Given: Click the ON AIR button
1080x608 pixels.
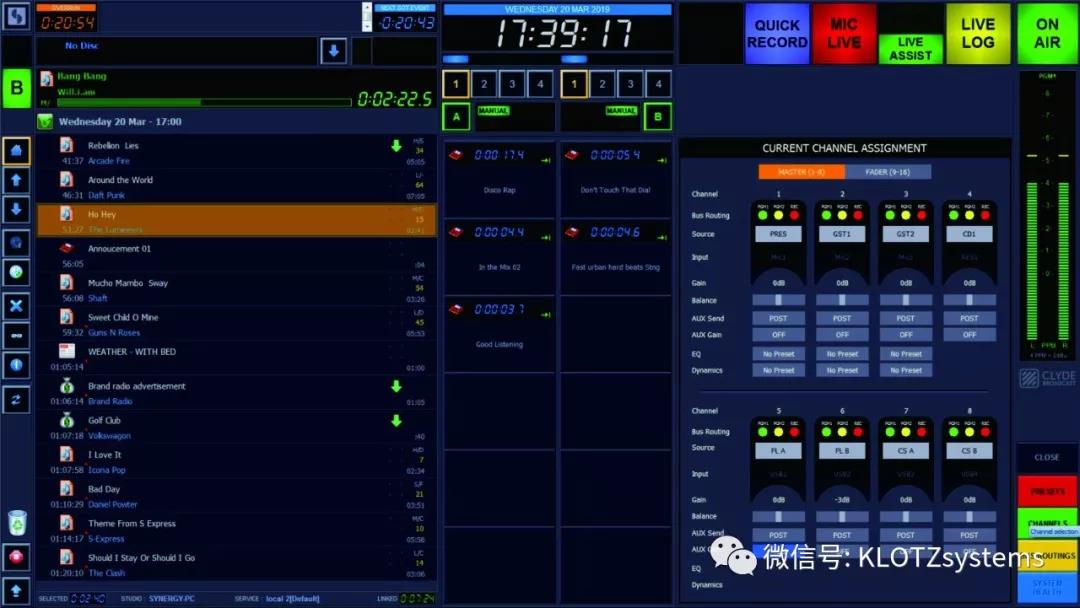Looking at the screenshot, I should pyautogui.click(x=1047, y=34).
